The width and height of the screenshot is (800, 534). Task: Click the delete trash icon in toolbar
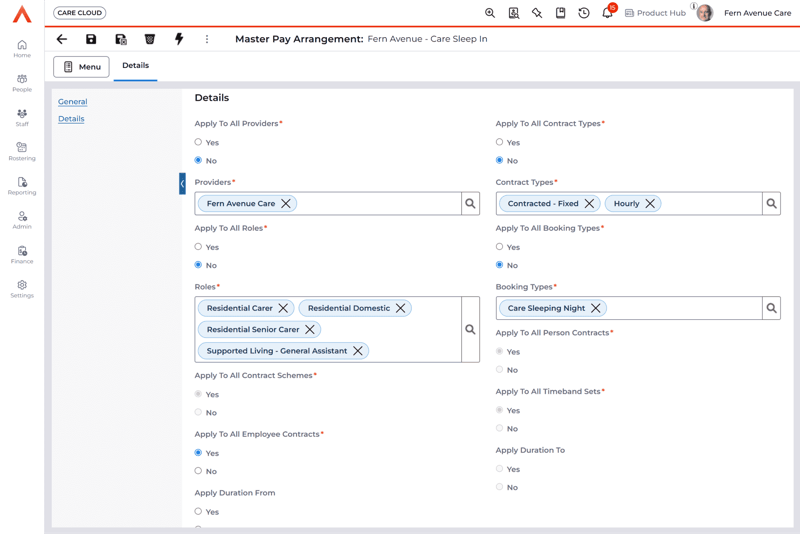pyautogui.click(x=150, y=39)
